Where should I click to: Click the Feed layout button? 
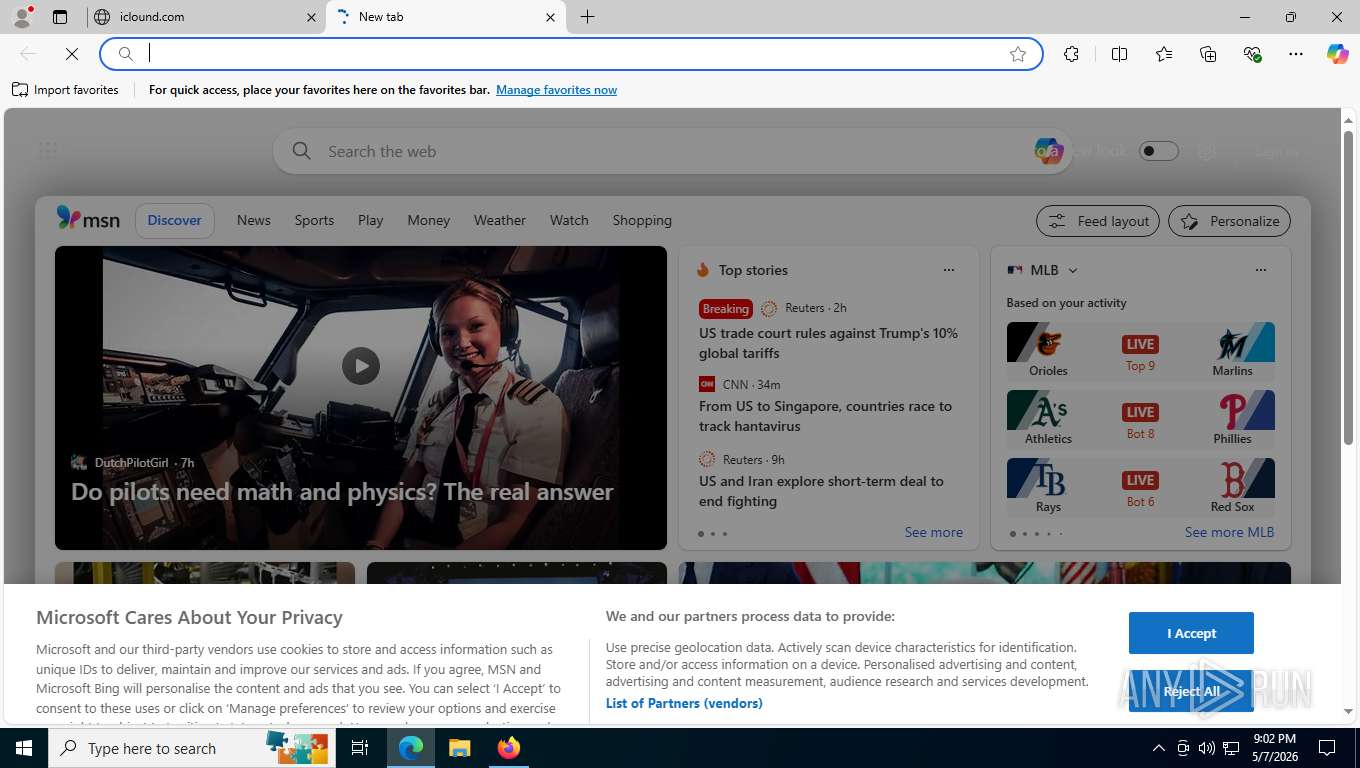pyautogui.click(x=1098, y=221)
